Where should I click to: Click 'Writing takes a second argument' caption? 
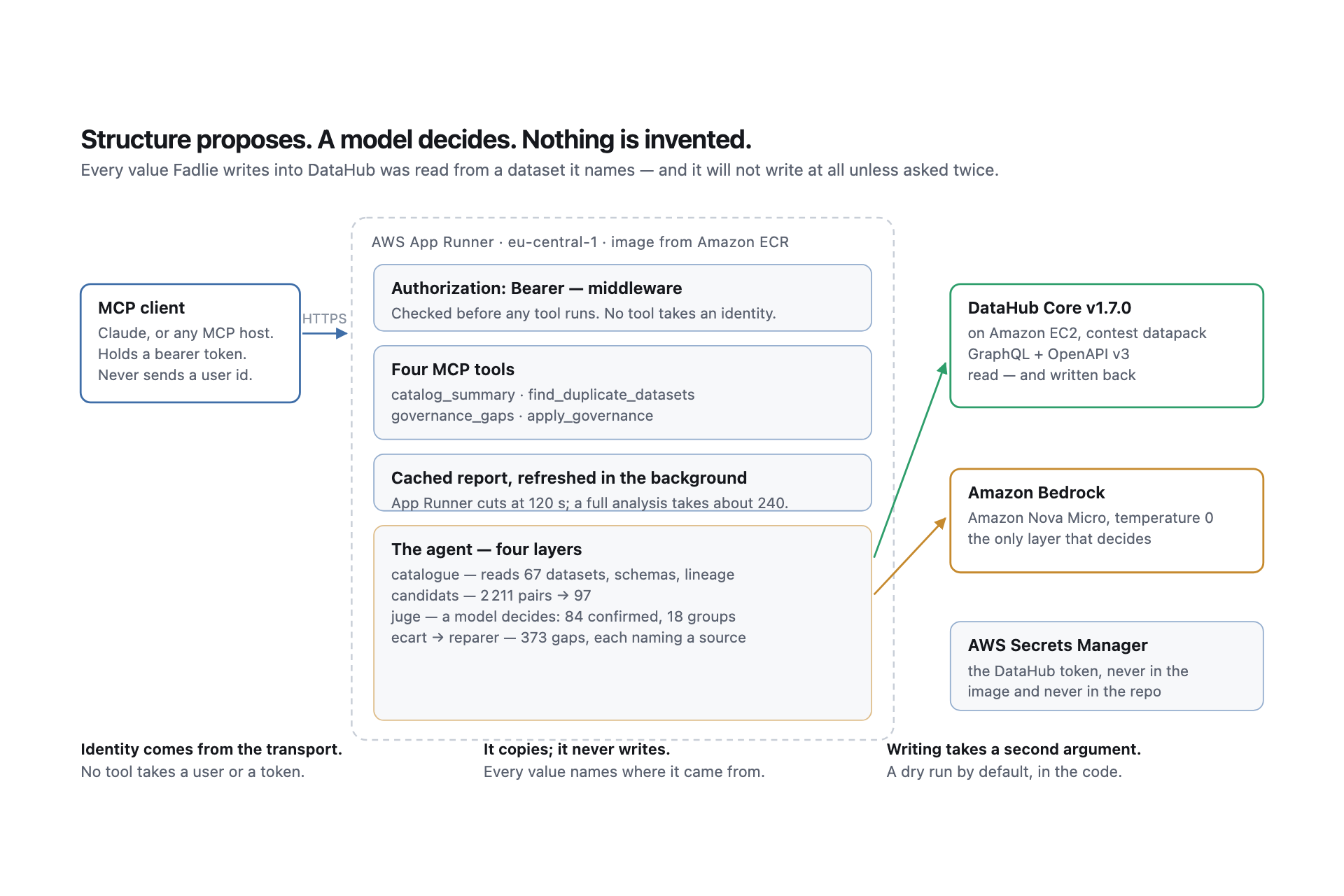coord(1014,750)
